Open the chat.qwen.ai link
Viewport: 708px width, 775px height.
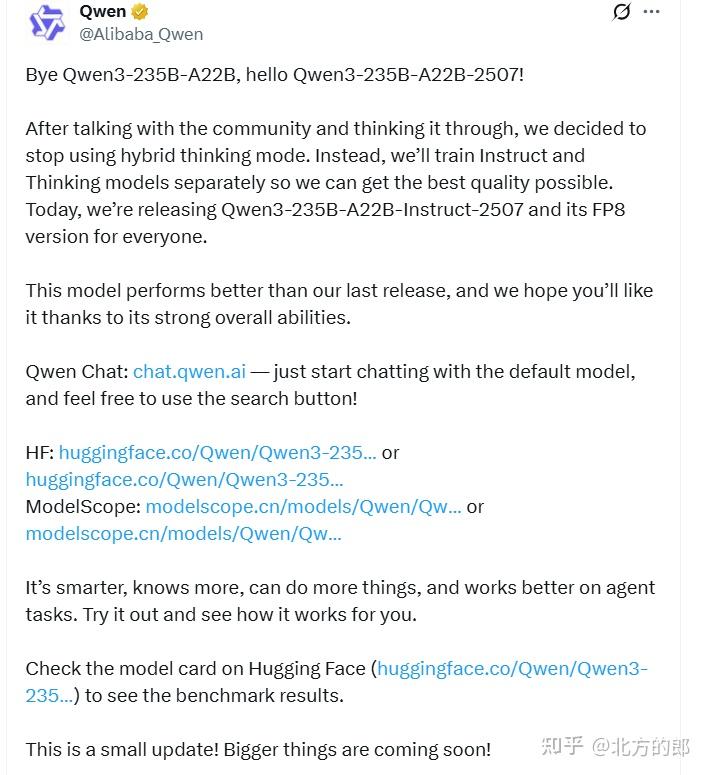pyautogui.click(x=189, y=371)
